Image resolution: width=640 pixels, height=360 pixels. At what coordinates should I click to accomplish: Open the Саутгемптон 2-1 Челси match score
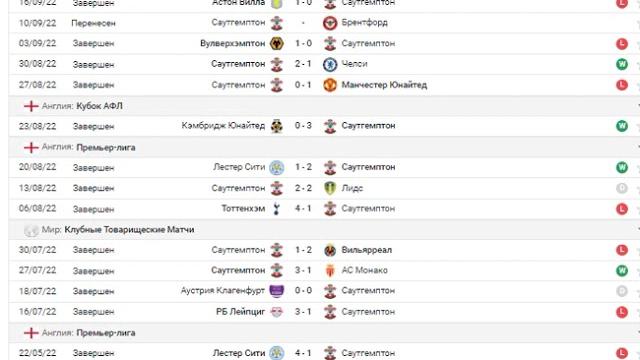pos(303,64)
